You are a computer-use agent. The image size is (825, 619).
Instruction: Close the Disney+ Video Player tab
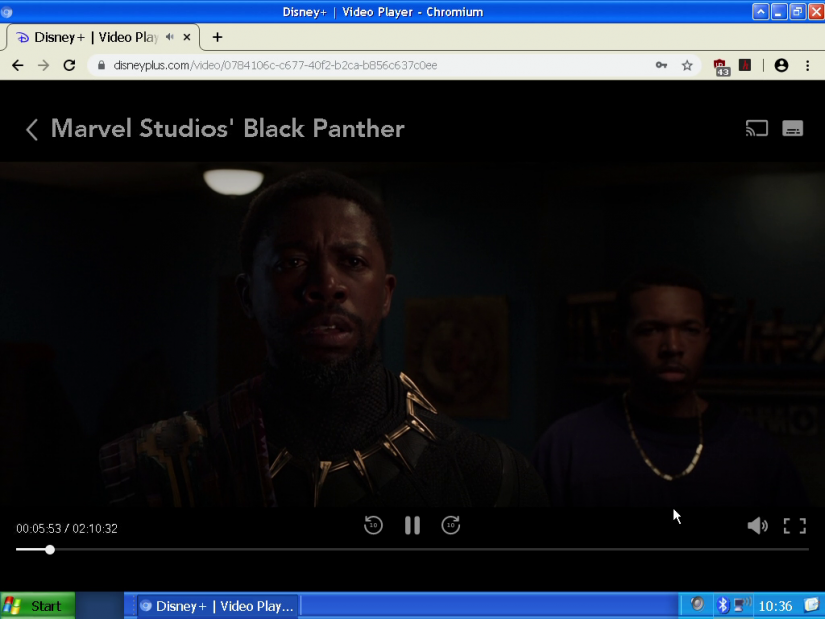click(187, 37)
